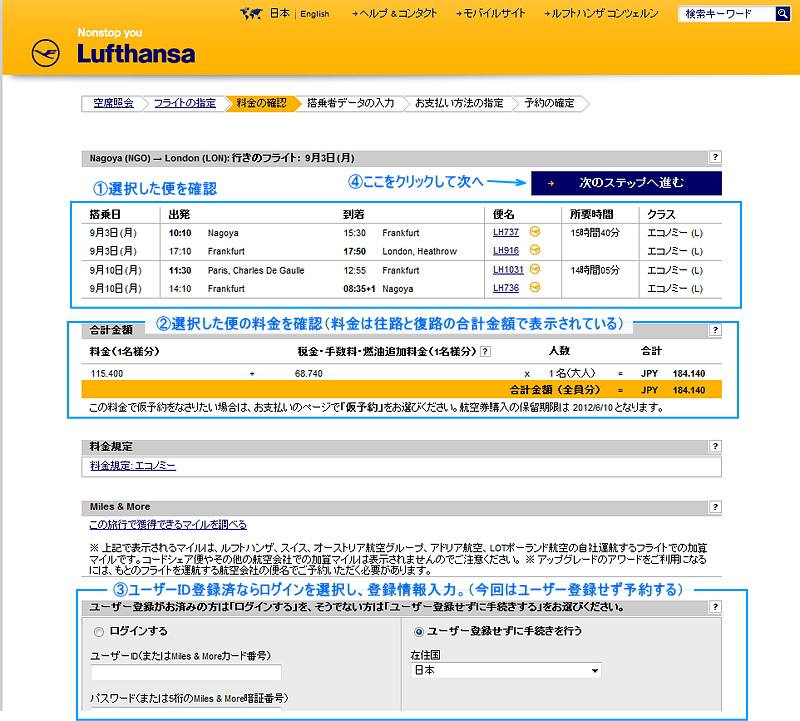Select the 予約の確定 step
The height and width of the screenshot is (721, 800).
pos(549,103)
